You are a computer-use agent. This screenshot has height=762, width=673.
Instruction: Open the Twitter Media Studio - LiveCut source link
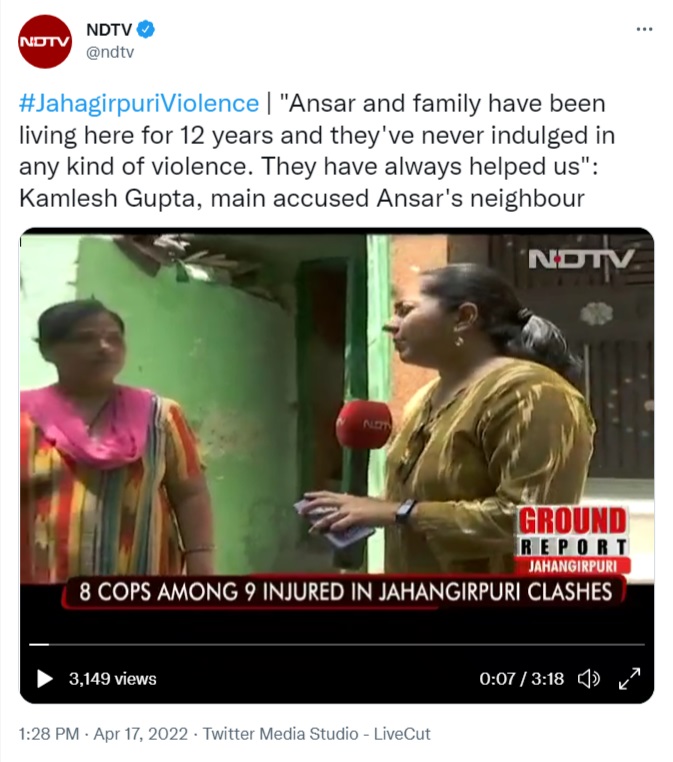[316, 734]
